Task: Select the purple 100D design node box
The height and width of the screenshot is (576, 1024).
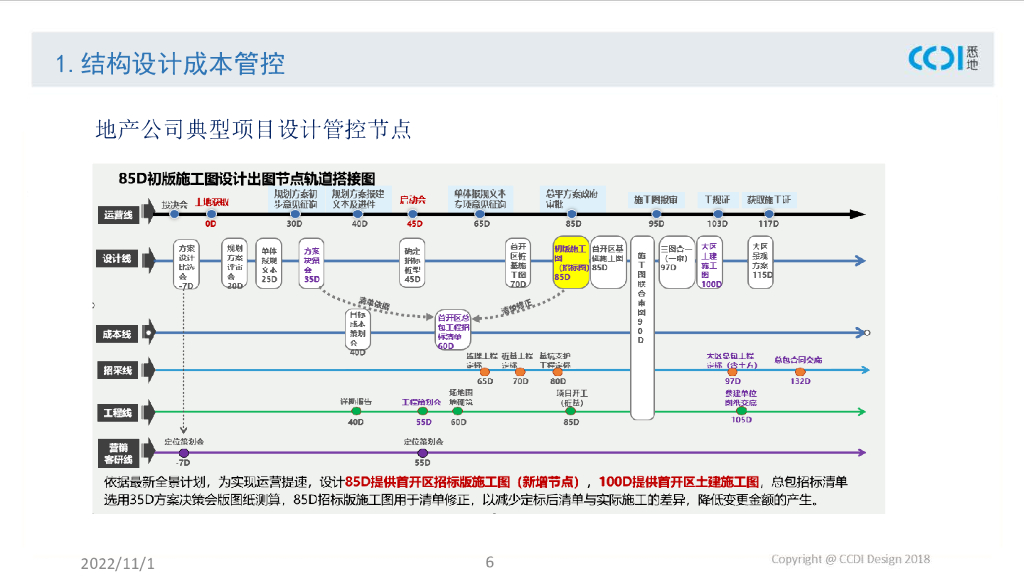Action: coord(710,263)
